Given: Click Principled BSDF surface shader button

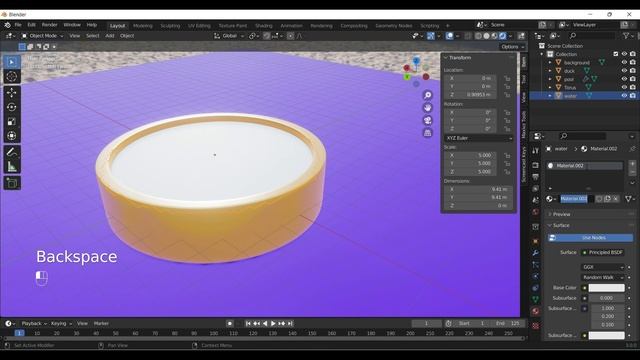Looking at the screenshot, I should 602,253.
